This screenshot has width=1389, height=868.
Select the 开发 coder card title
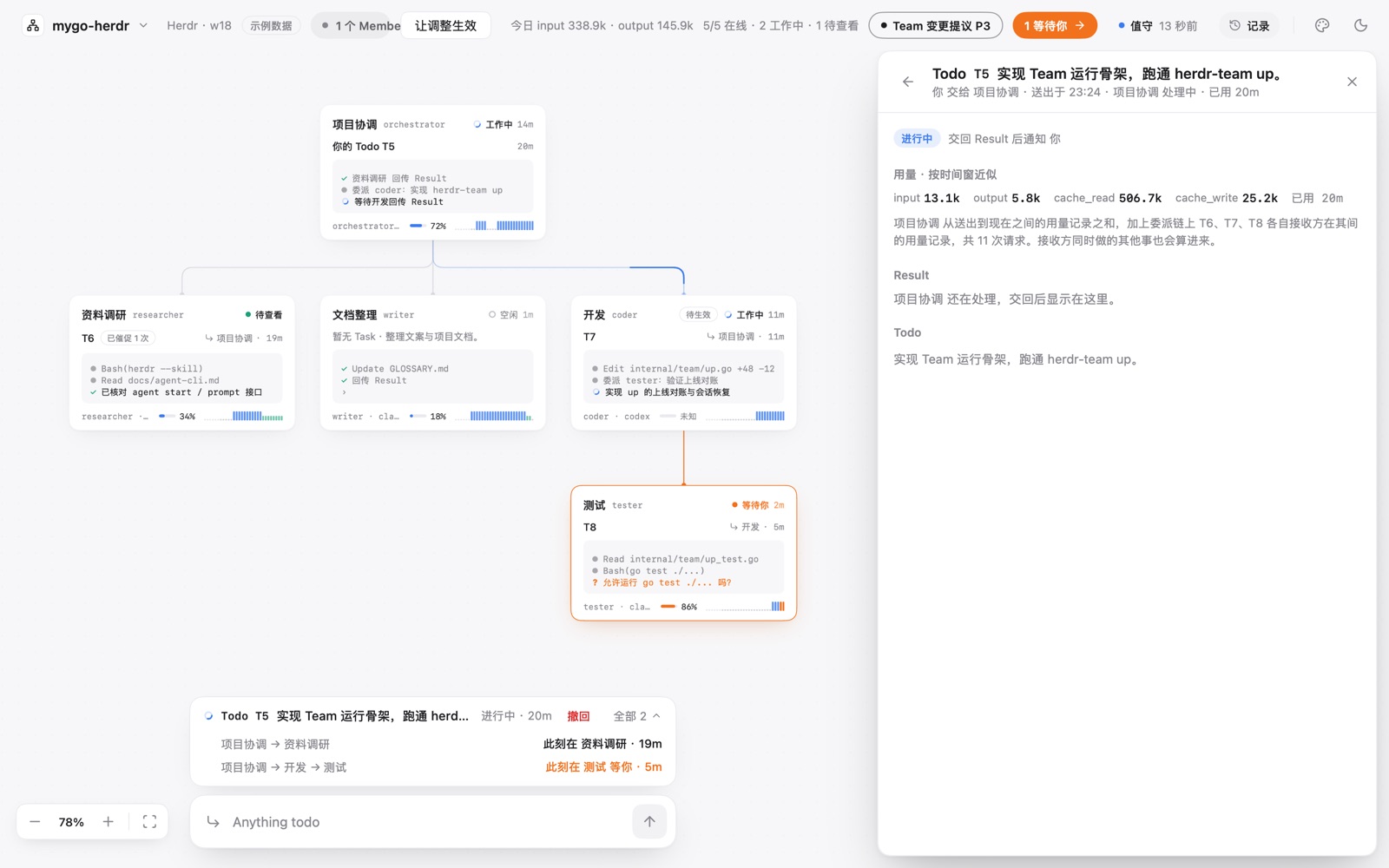(594, 314)
